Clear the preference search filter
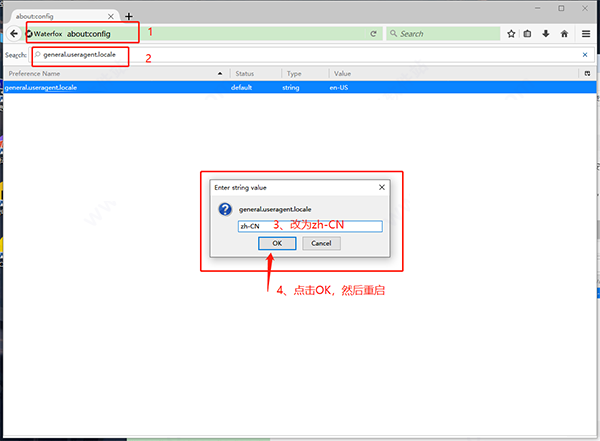This screenshot has height=441, width=600. pyautogui.click(x=585, y=54)
